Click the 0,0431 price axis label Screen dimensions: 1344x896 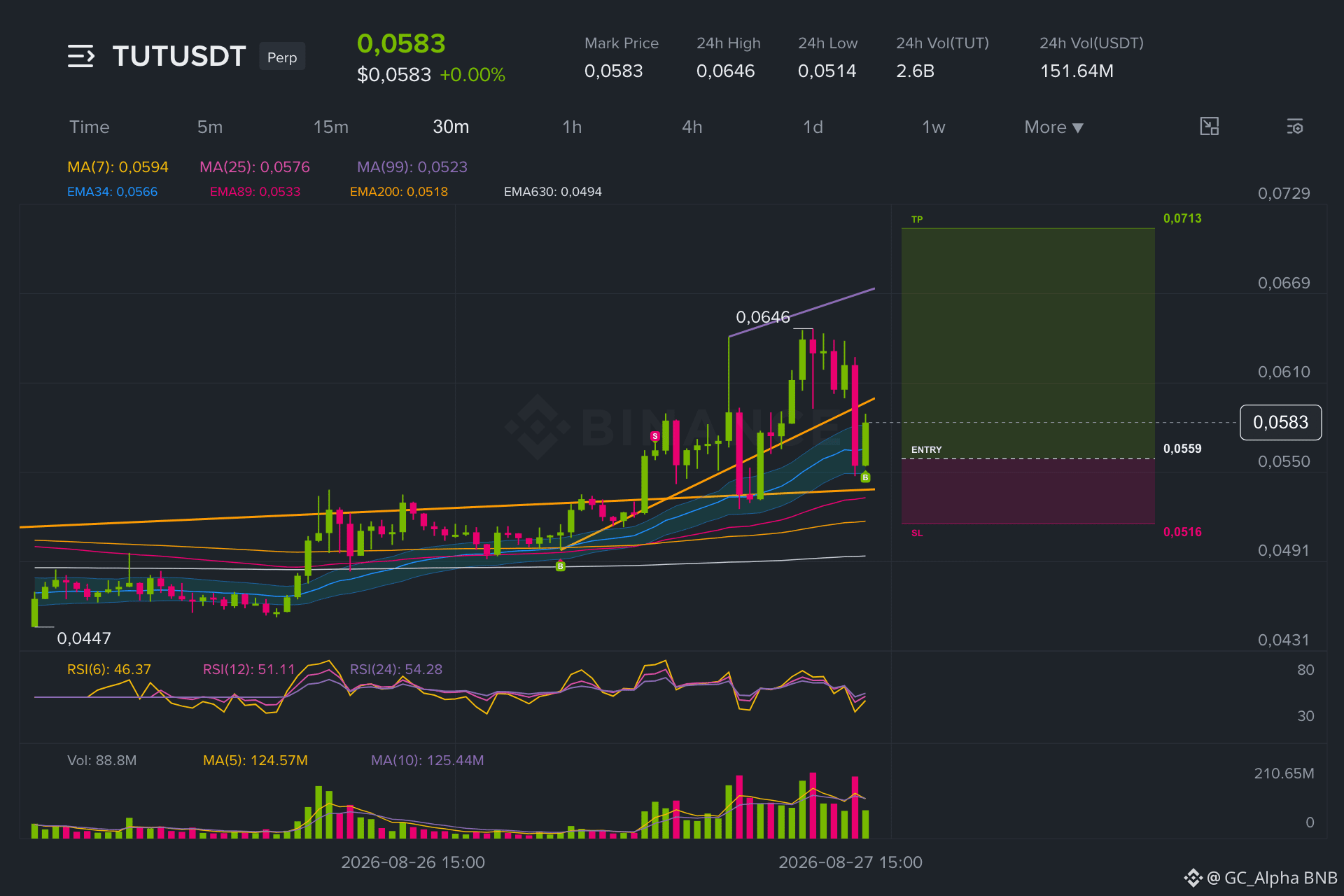tap(1284, 640)
